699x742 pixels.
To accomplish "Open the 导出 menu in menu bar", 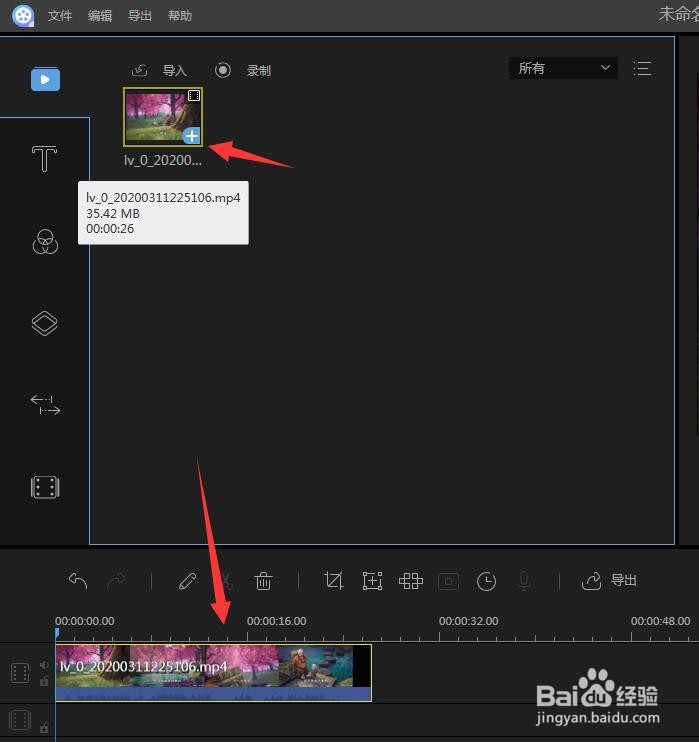I will pyautogui.click(x=140, y=16).
